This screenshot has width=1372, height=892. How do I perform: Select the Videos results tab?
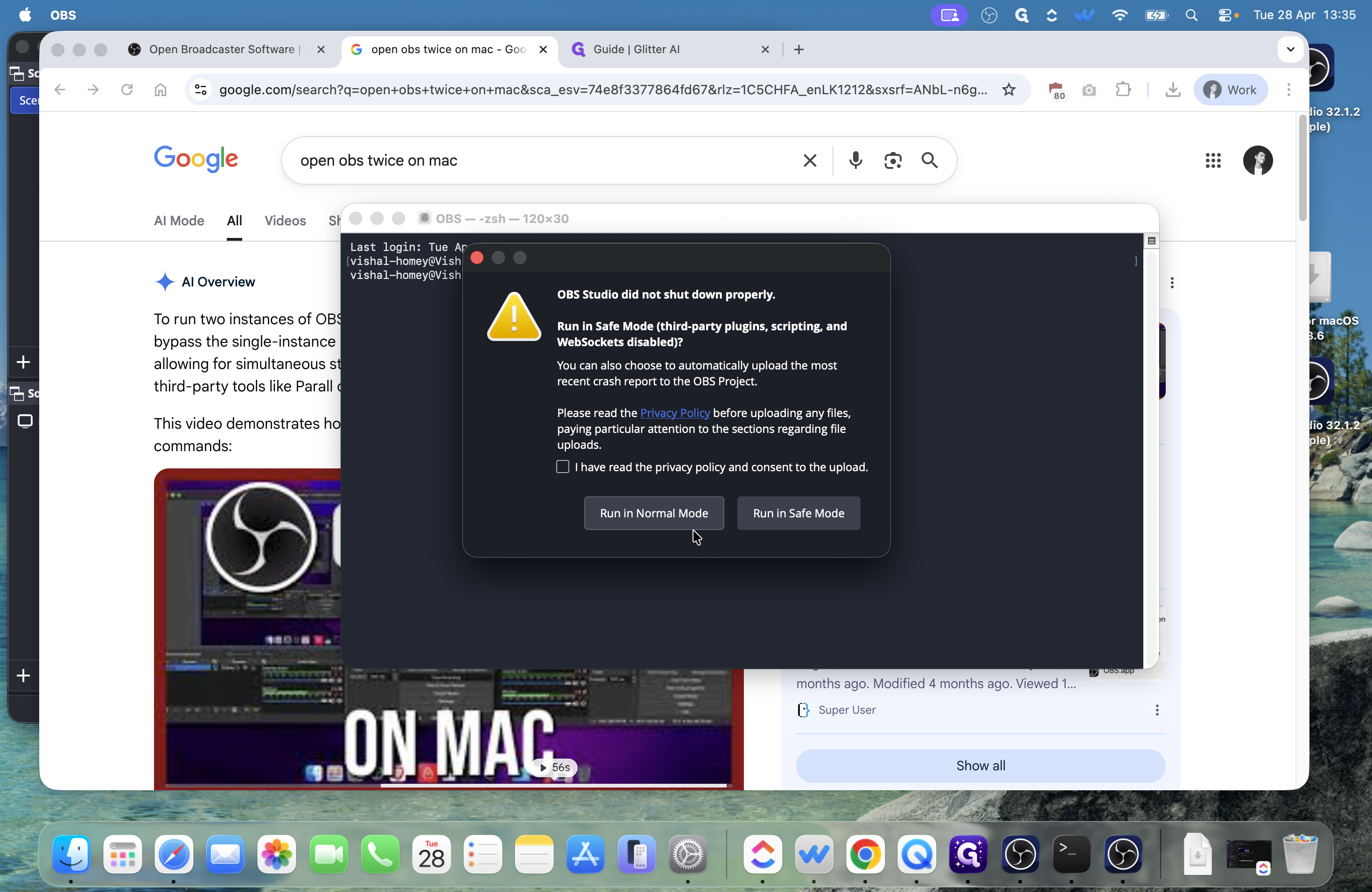pyautogui.click(x=285, y=221)
